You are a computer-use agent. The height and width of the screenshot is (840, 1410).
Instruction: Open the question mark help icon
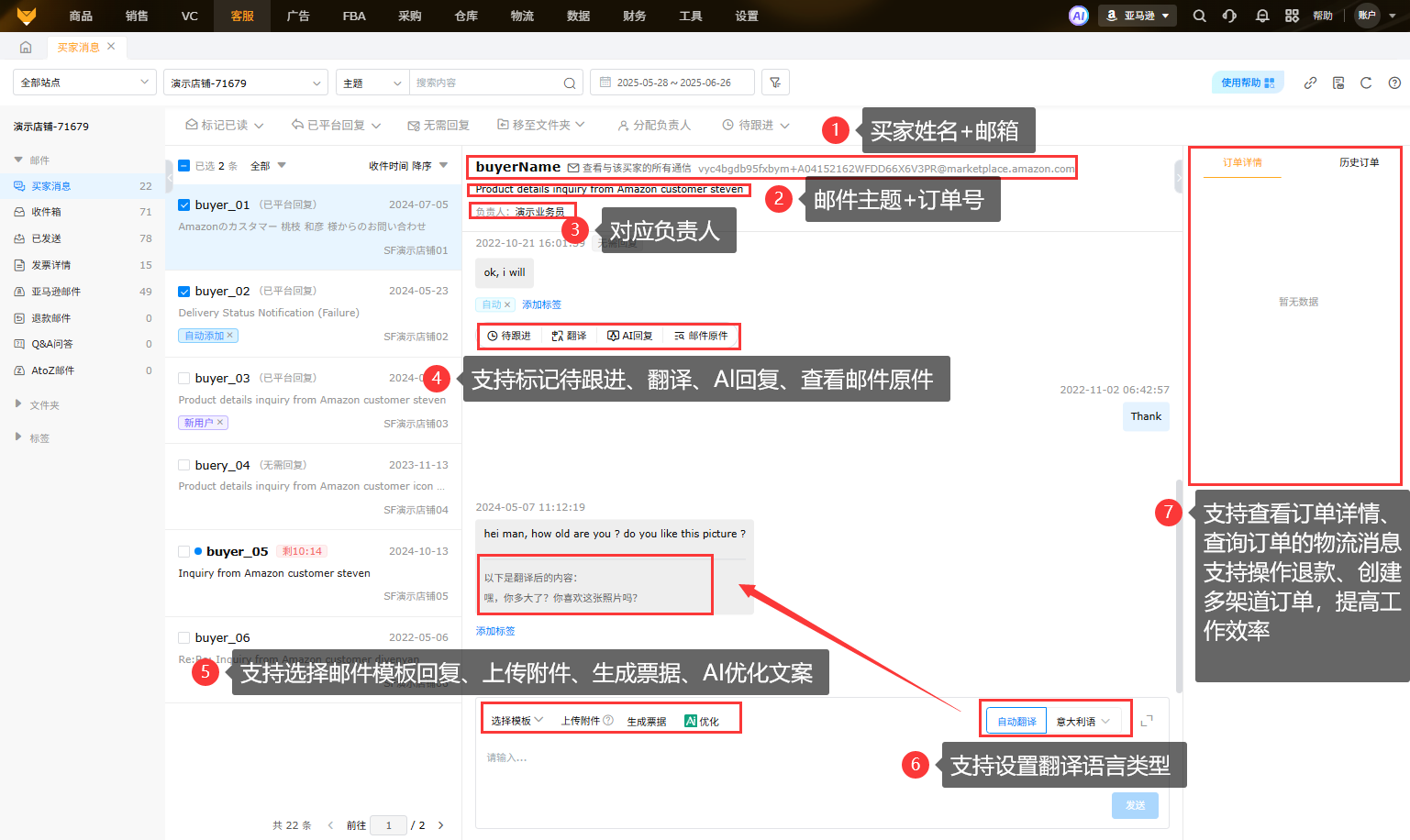point(1394,83)
